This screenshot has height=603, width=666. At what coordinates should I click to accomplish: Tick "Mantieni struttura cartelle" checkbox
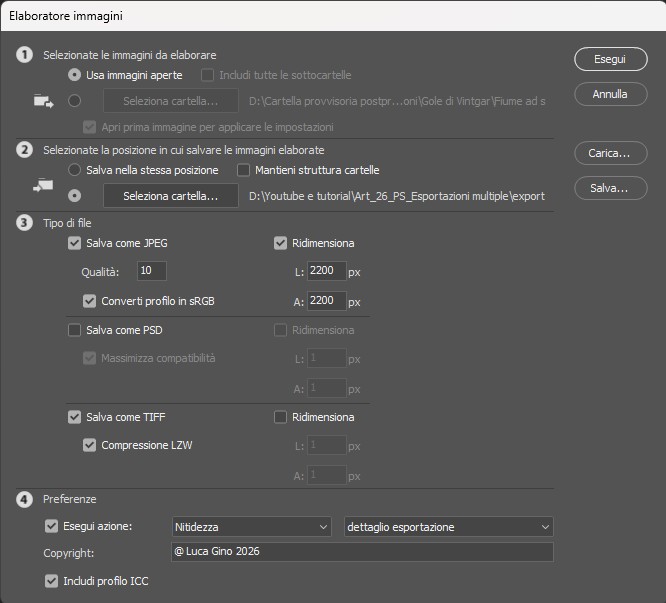(x=243, y=170)
